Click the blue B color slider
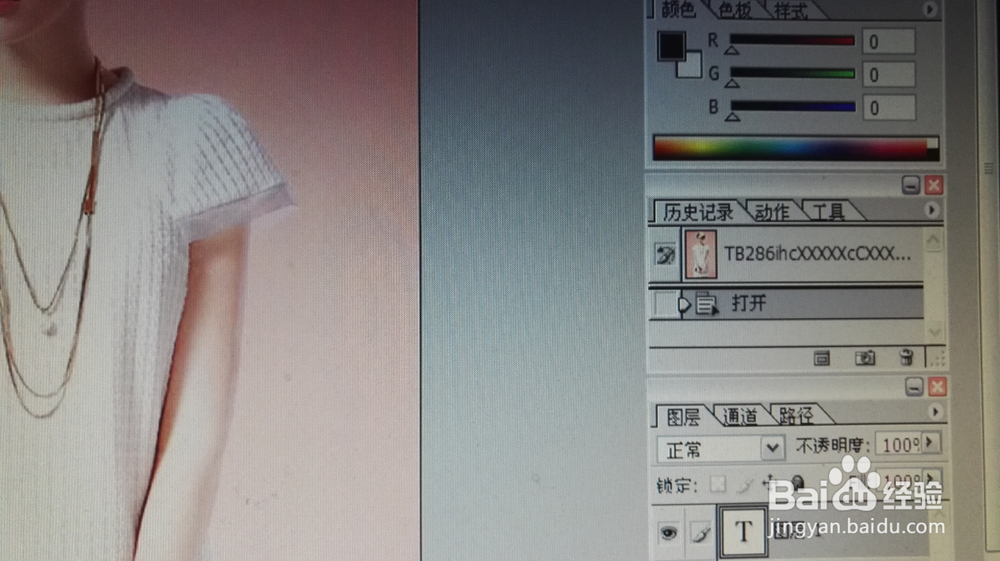The image size is (1000, 561). click(792, 106)
